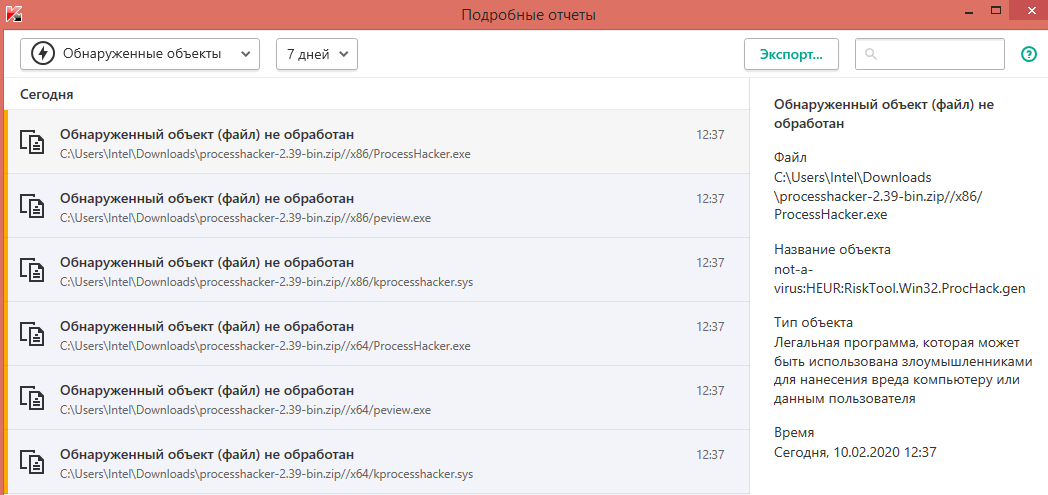Click path ending x86/kprocesshacker.sys in the list
The image size is (1048, 495).
[x=266, y=282]
